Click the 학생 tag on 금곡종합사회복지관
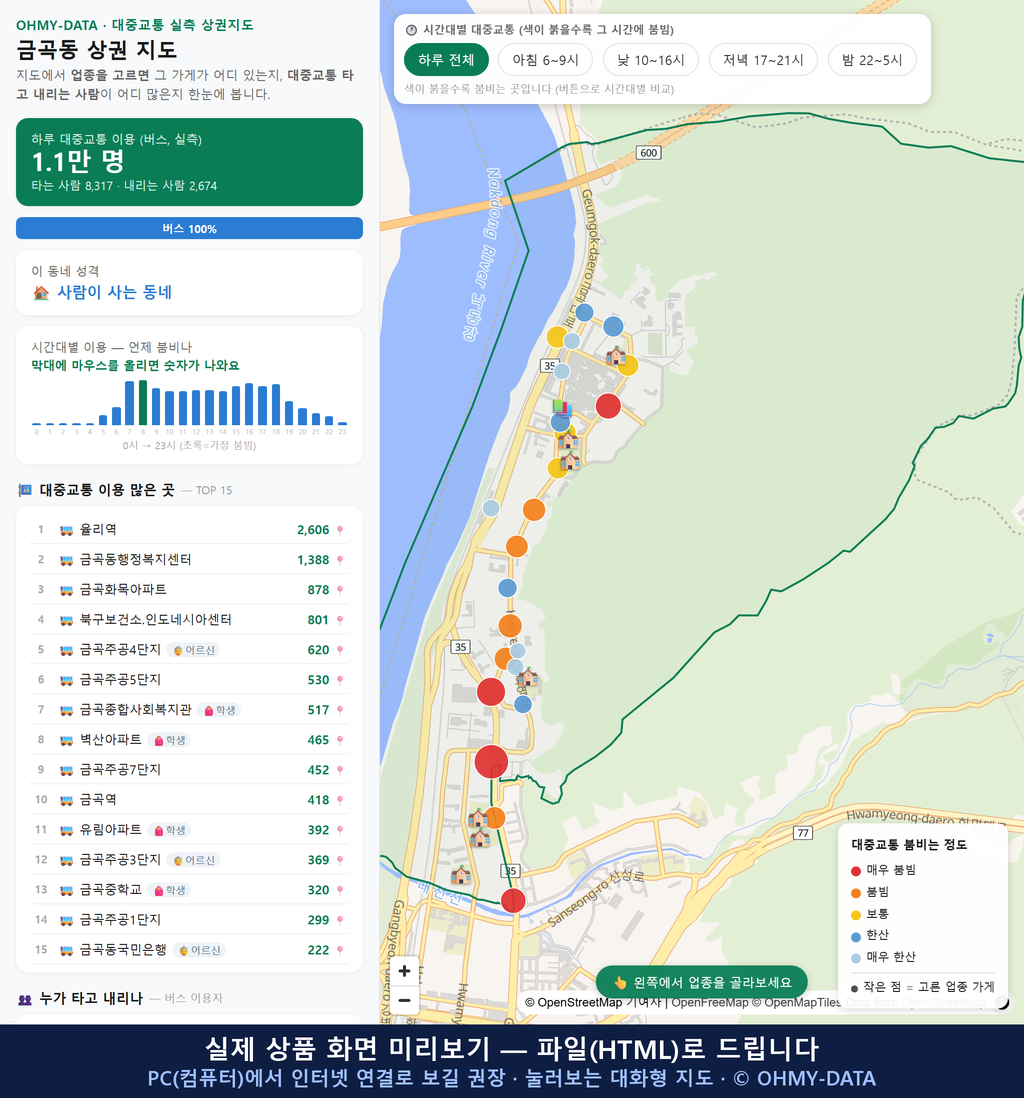The image size is (1024, 1098). pos(219,710)
